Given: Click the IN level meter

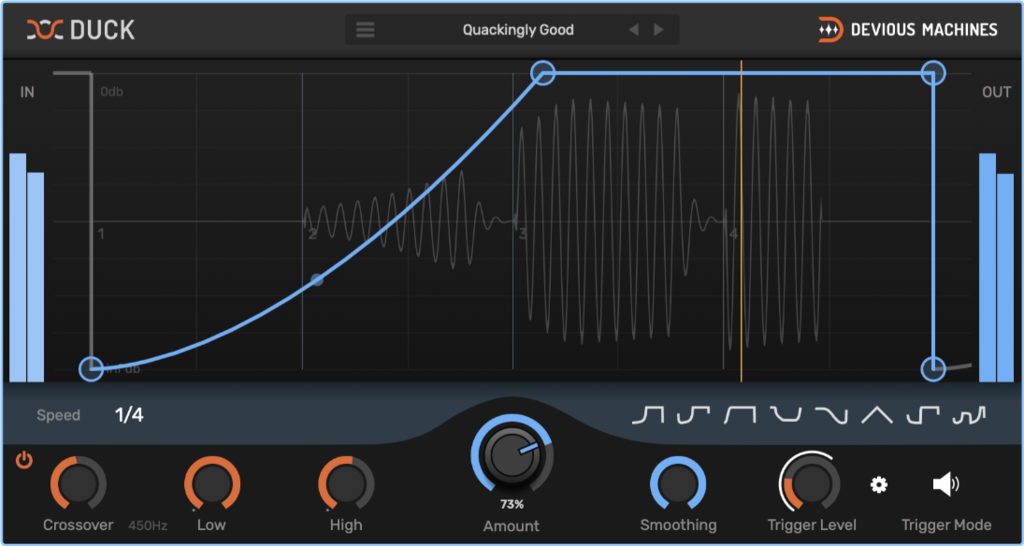Looking at the screenshot, I should [x=27, y=267].
